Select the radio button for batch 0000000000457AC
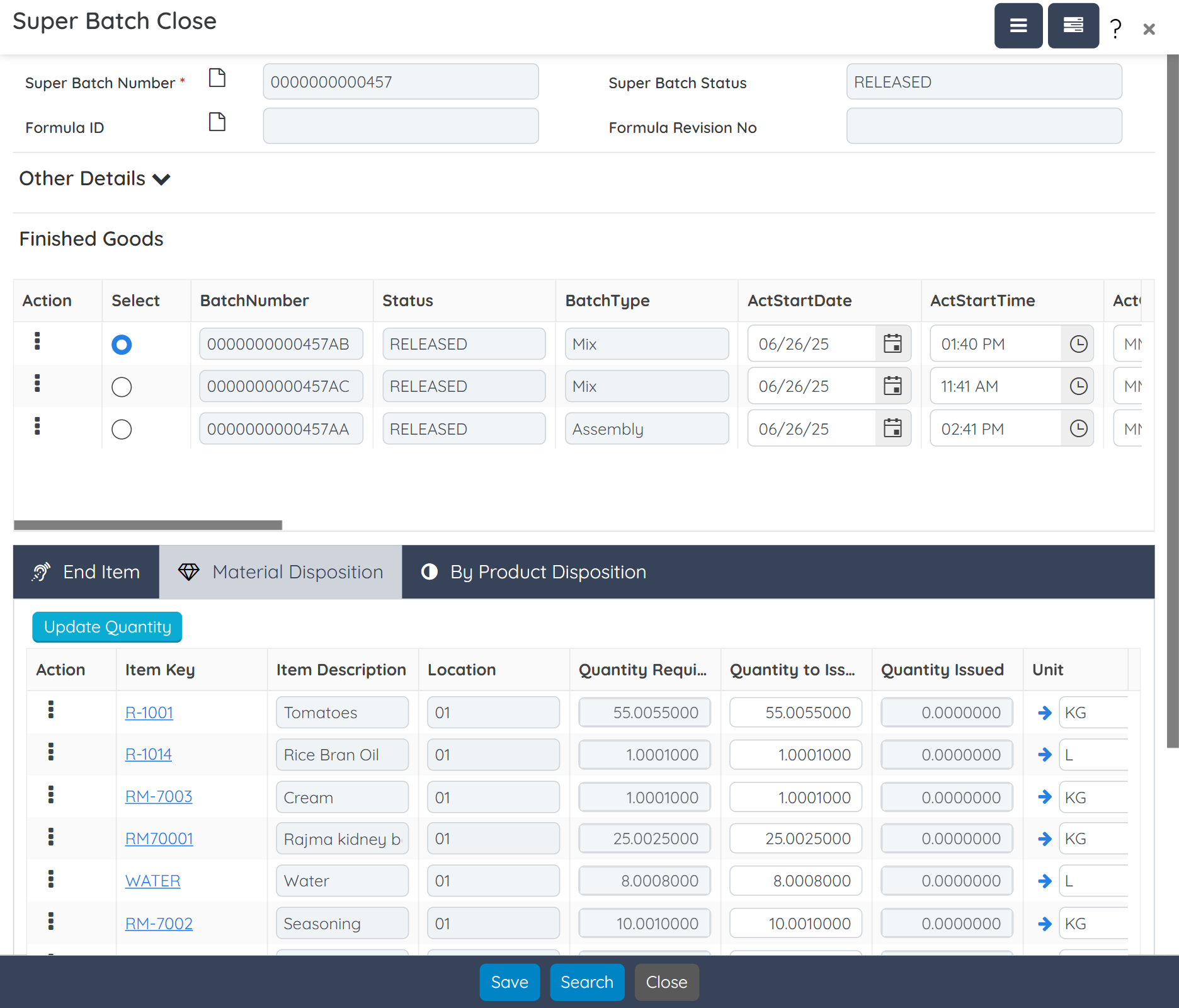1179x1008 pixels. pyautogui.click(x=122, y=387)
